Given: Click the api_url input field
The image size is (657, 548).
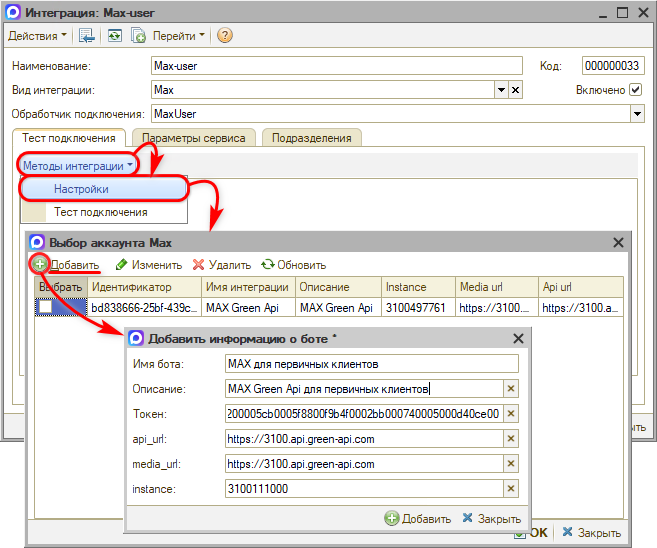Looking at the screenshot, I should click(364, 439).
